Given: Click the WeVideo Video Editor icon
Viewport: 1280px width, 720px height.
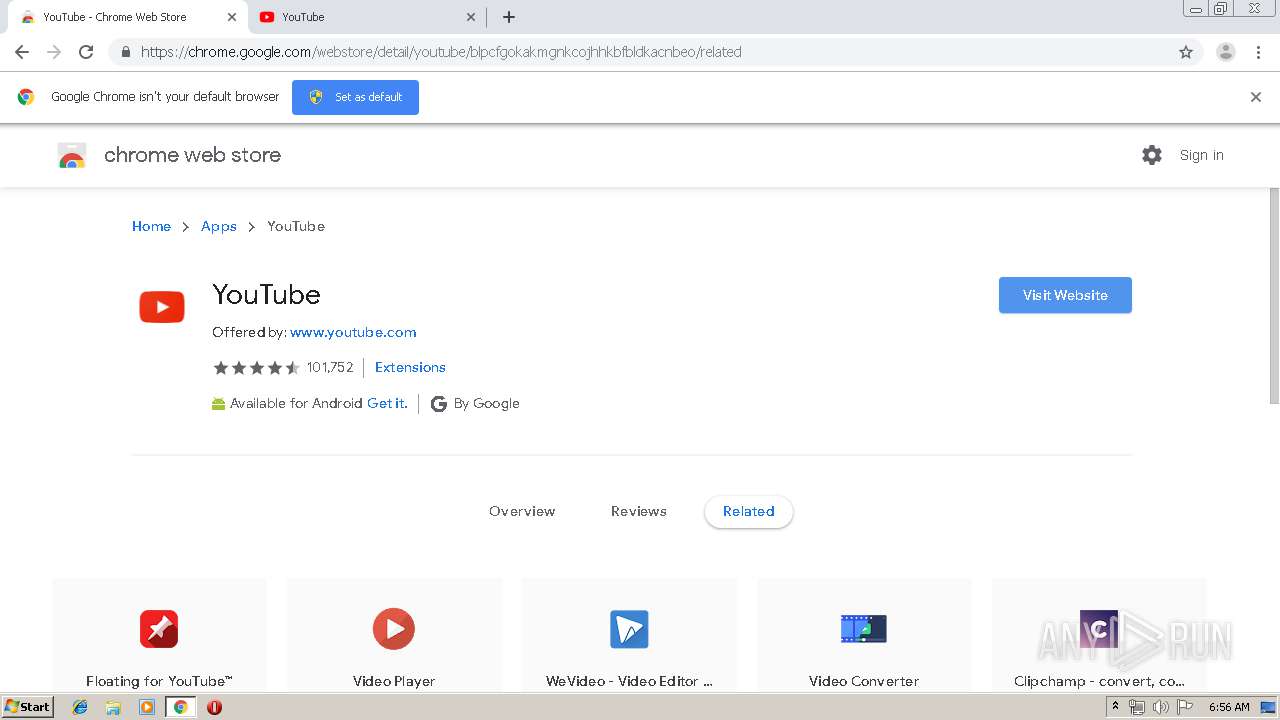Looking at the screenshot, I should (629, 629).
